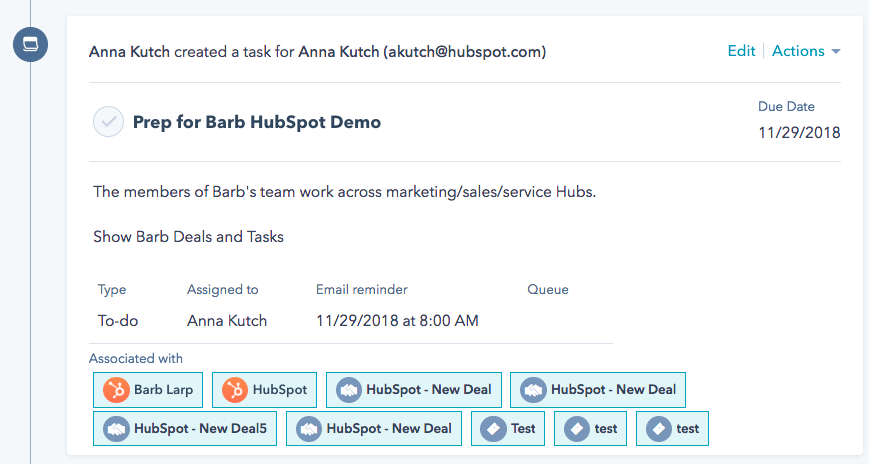Change the Assigned to value Anna Kutch
The image size is (869, 464).
click(227, 321)
